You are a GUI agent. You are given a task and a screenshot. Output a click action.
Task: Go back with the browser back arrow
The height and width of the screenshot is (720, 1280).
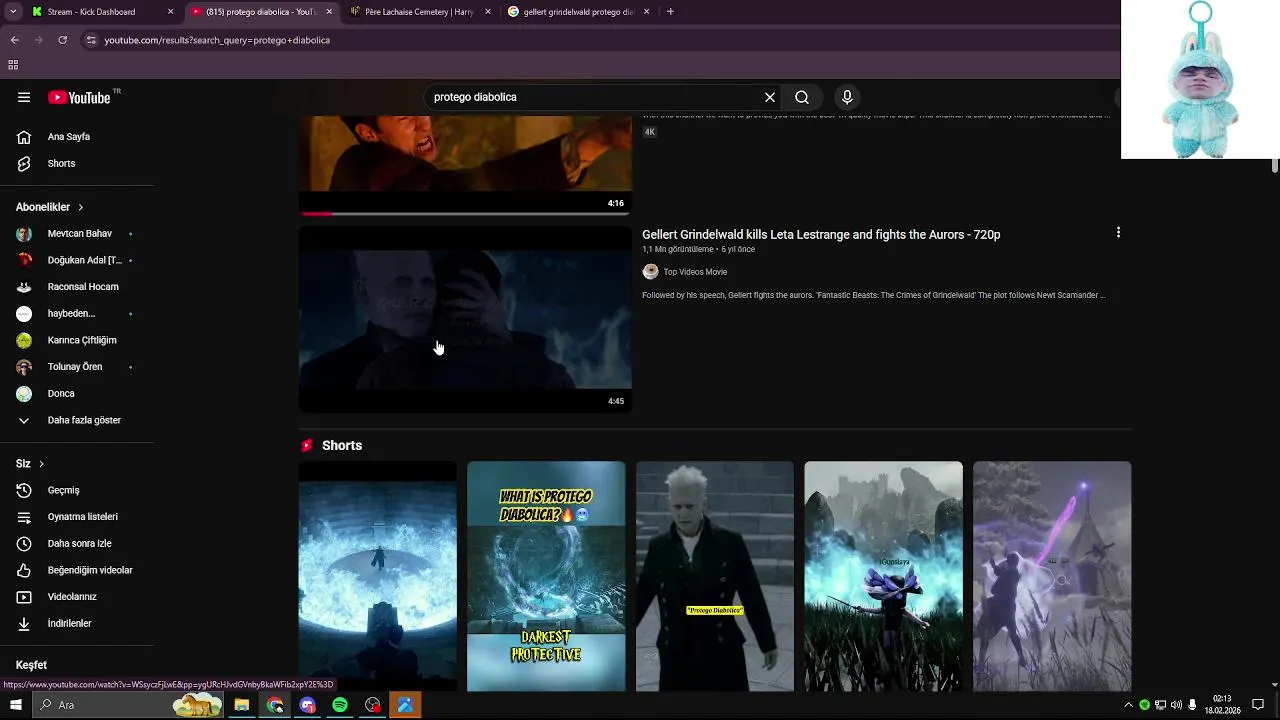click(x=15, y=40)
